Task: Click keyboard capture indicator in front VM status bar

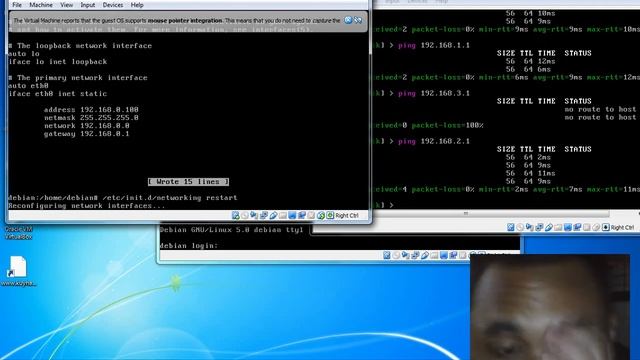Action: pos(330,215)
